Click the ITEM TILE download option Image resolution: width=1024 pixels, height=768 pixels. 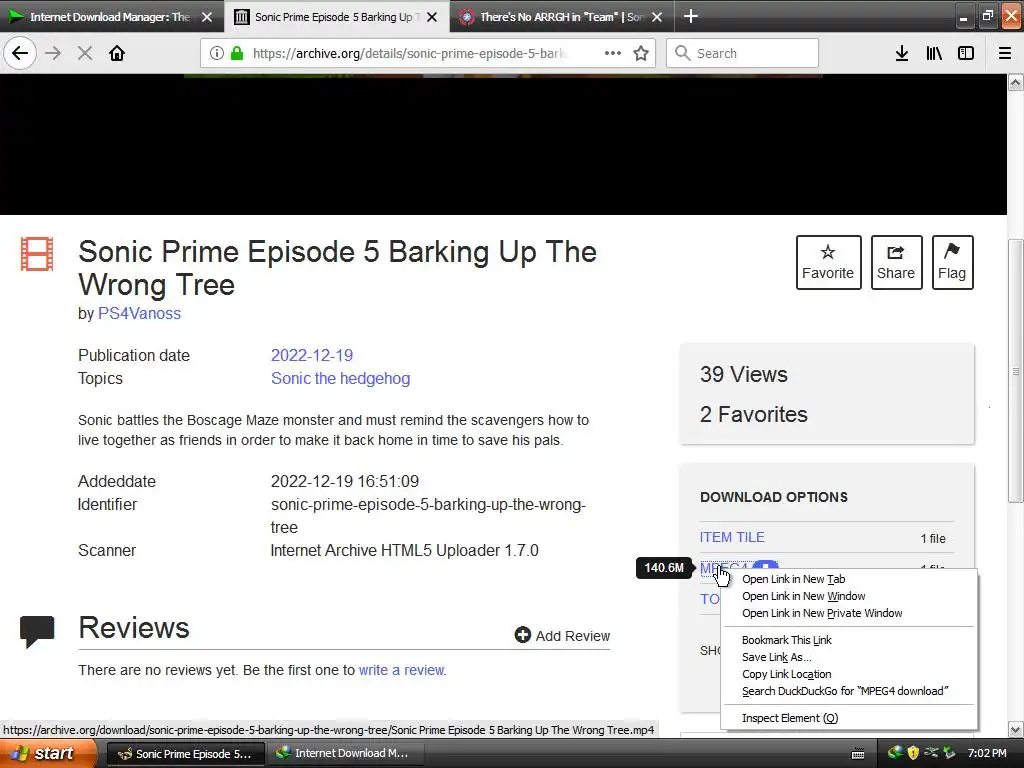coord(732,537)
